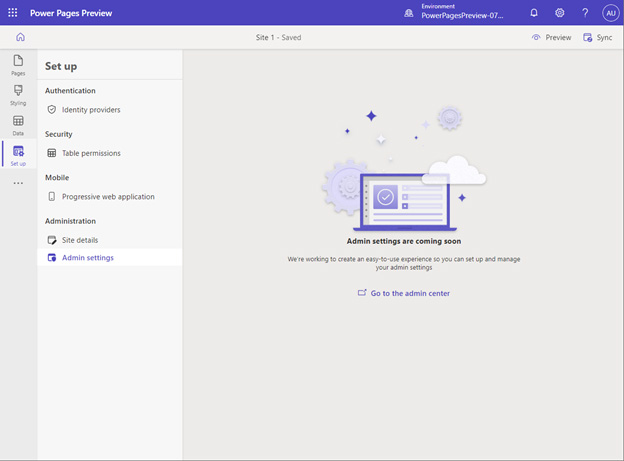The height and width of the screenshot is (461, 624).
Task: Click the Authentication section heading
Action: coord(70,91)
